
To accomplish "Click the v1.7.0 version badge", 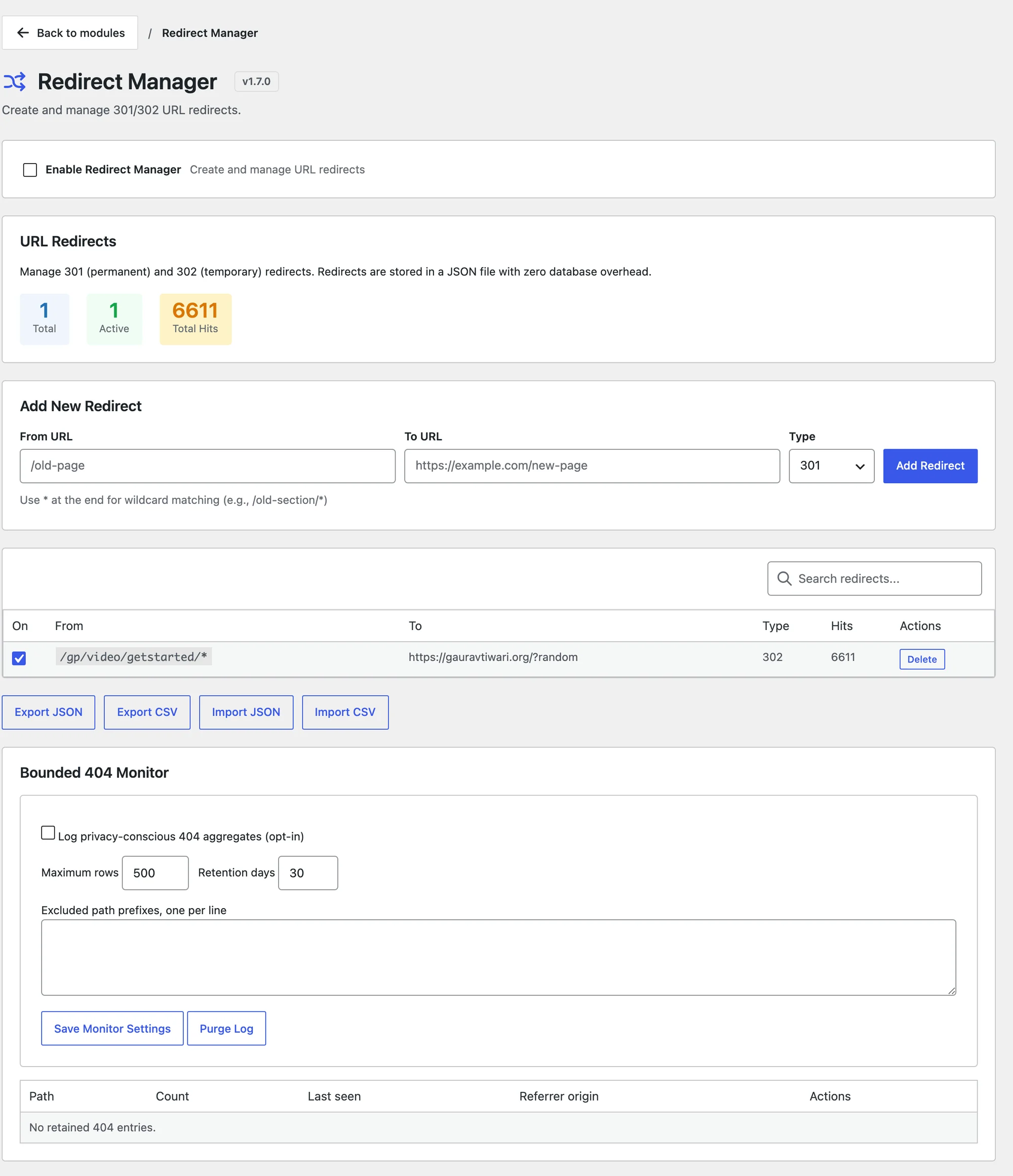I will (x=256, y=82).
